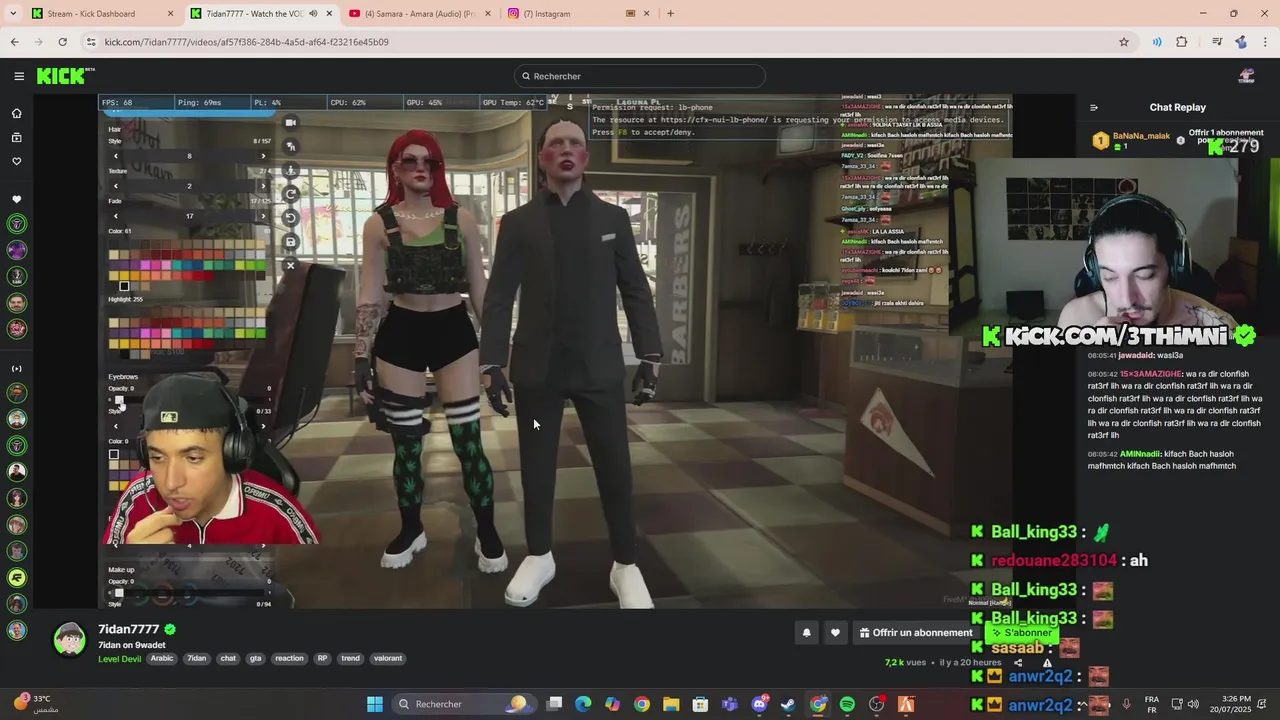Mute the 7idan7777 tab audio icon
Screen dimensions: 1280x720
pyautogui.click(x=313, y=14)
